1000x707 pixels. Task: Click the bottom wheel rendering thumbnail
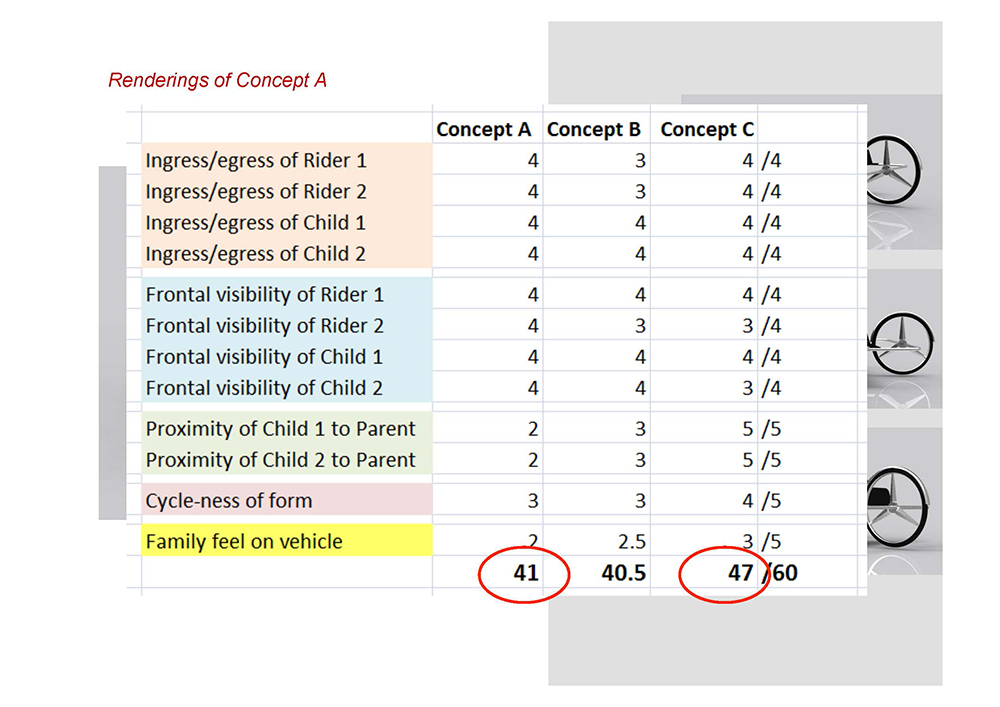click(904, 501)
